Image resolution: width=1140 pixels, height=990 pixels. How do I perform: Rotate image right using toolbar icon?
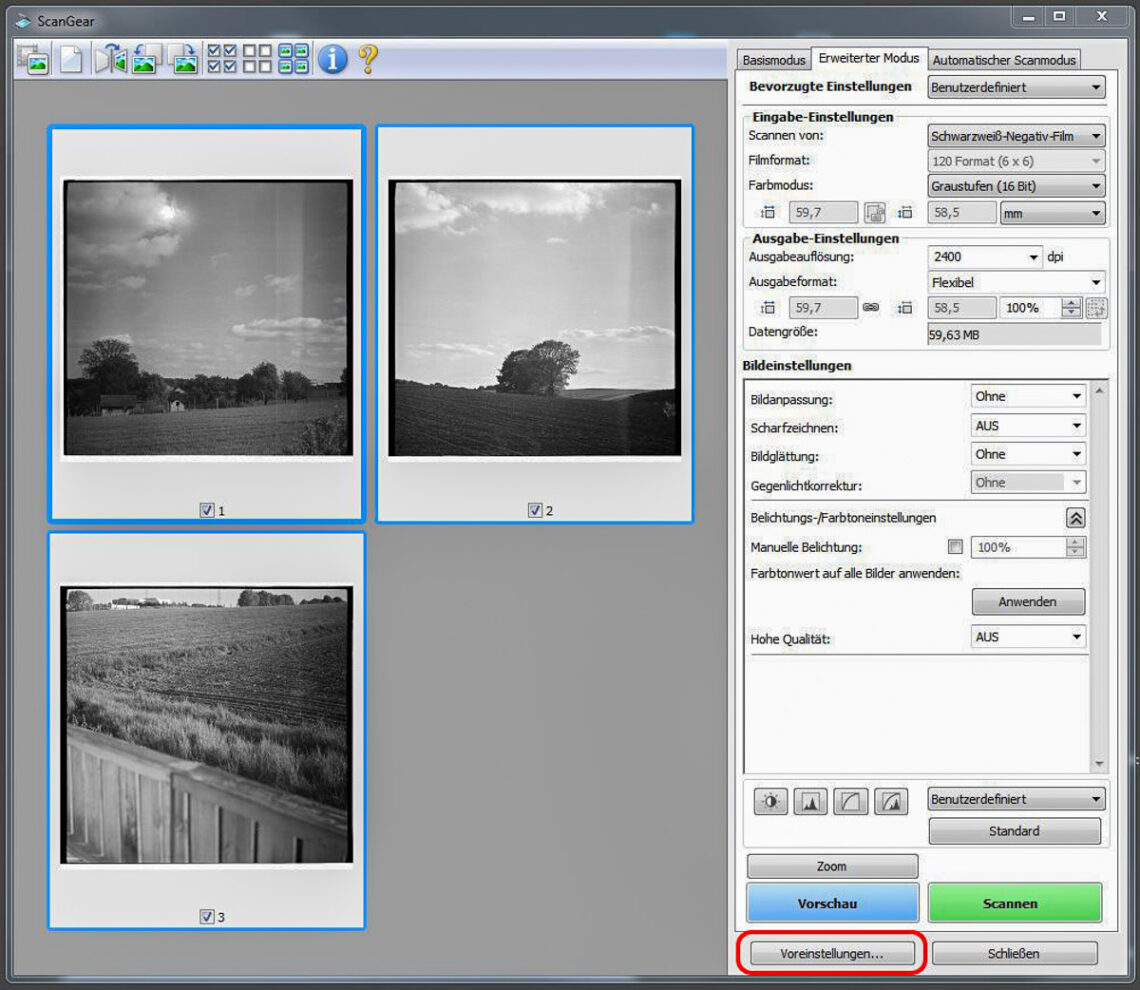click(x=184, y=60)
